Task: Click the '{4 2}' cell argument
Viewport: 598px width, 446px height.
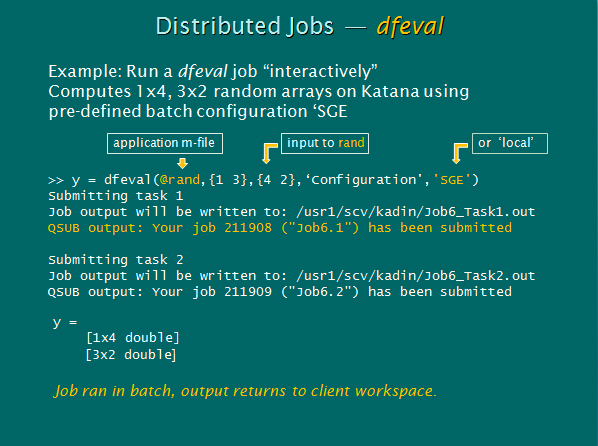Action: click(x=276, y=180)
